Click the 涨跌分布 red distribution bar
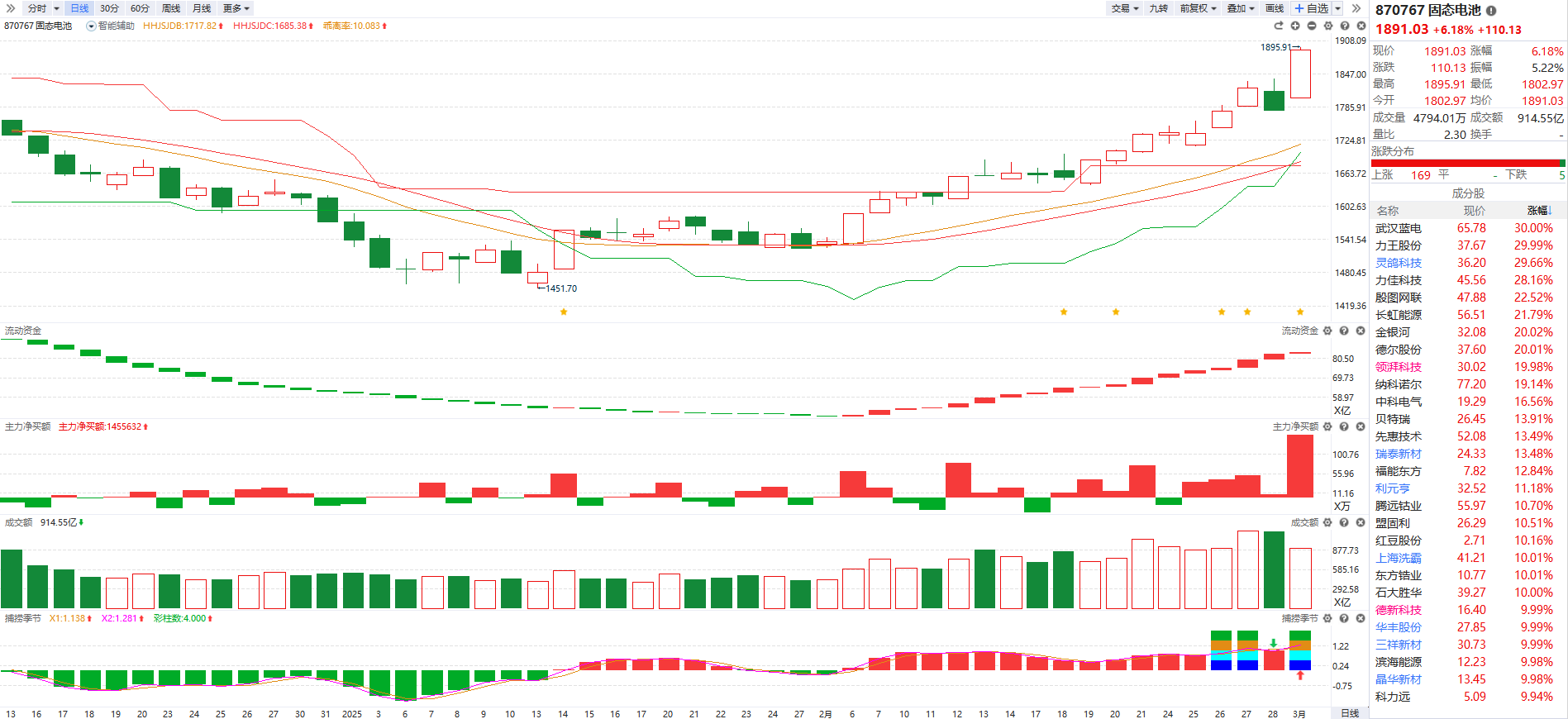The width and height of the screenshot is (1568, 719). point(1466,163)
